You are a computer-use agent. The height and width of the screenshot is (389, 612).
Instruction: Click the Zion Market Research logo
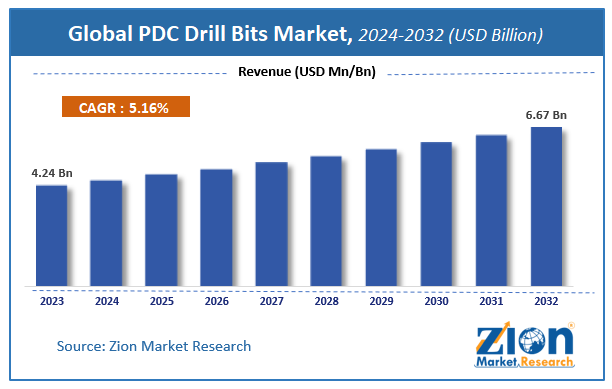click(x=525, y=345)
